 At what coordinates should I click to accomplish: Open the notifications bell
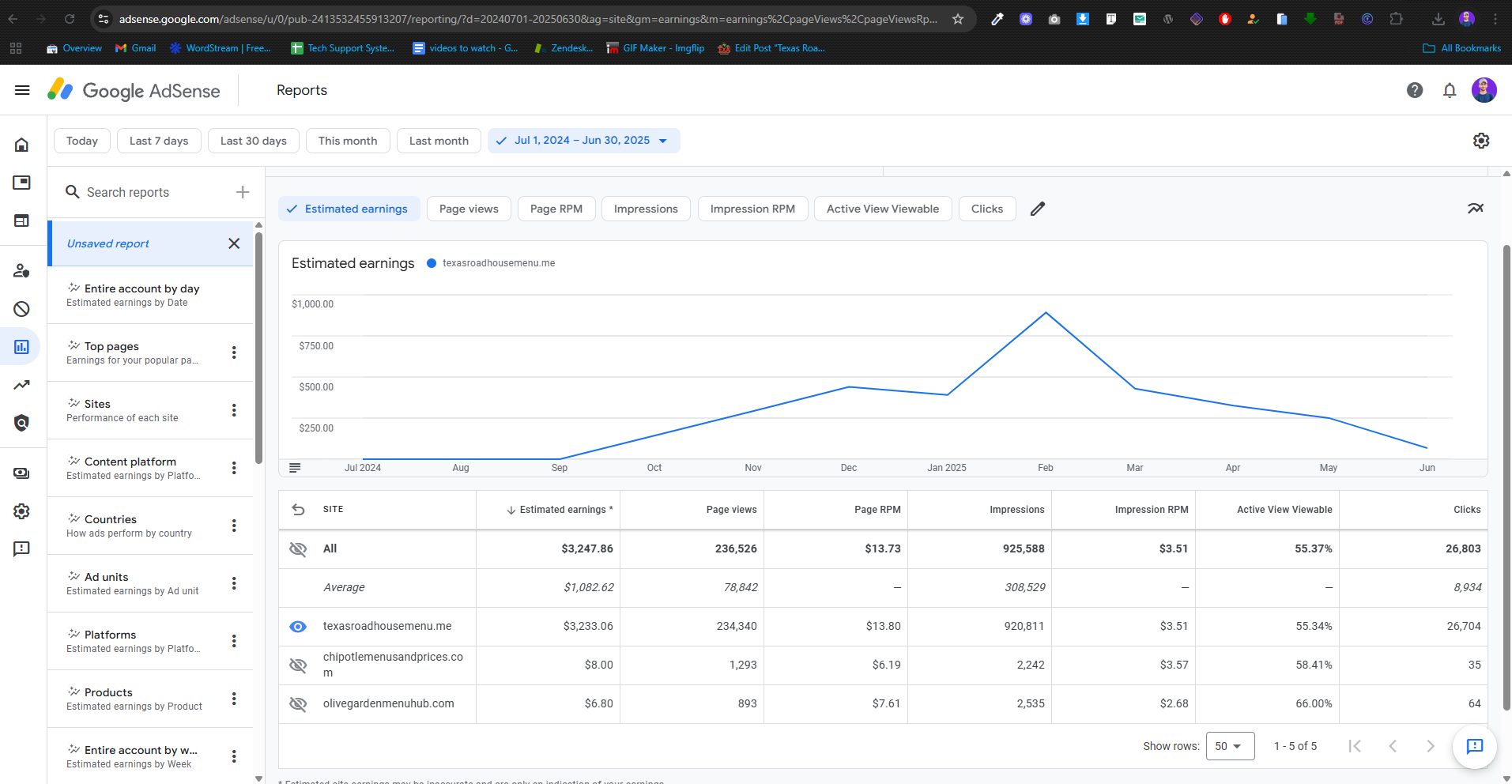1450,90
